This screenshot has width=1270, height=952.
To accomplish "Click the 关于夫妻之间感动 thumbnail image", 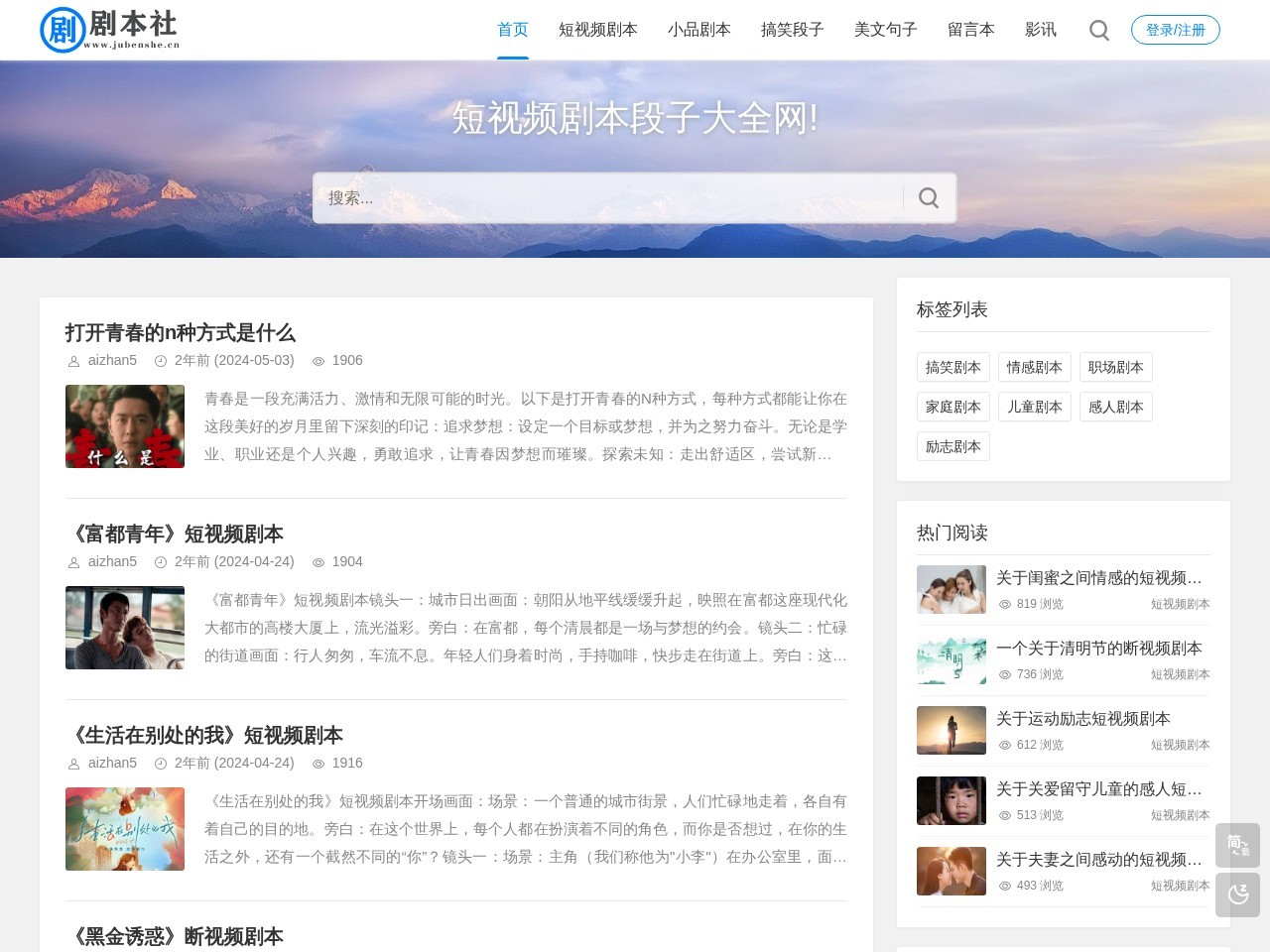I will 951,871.
